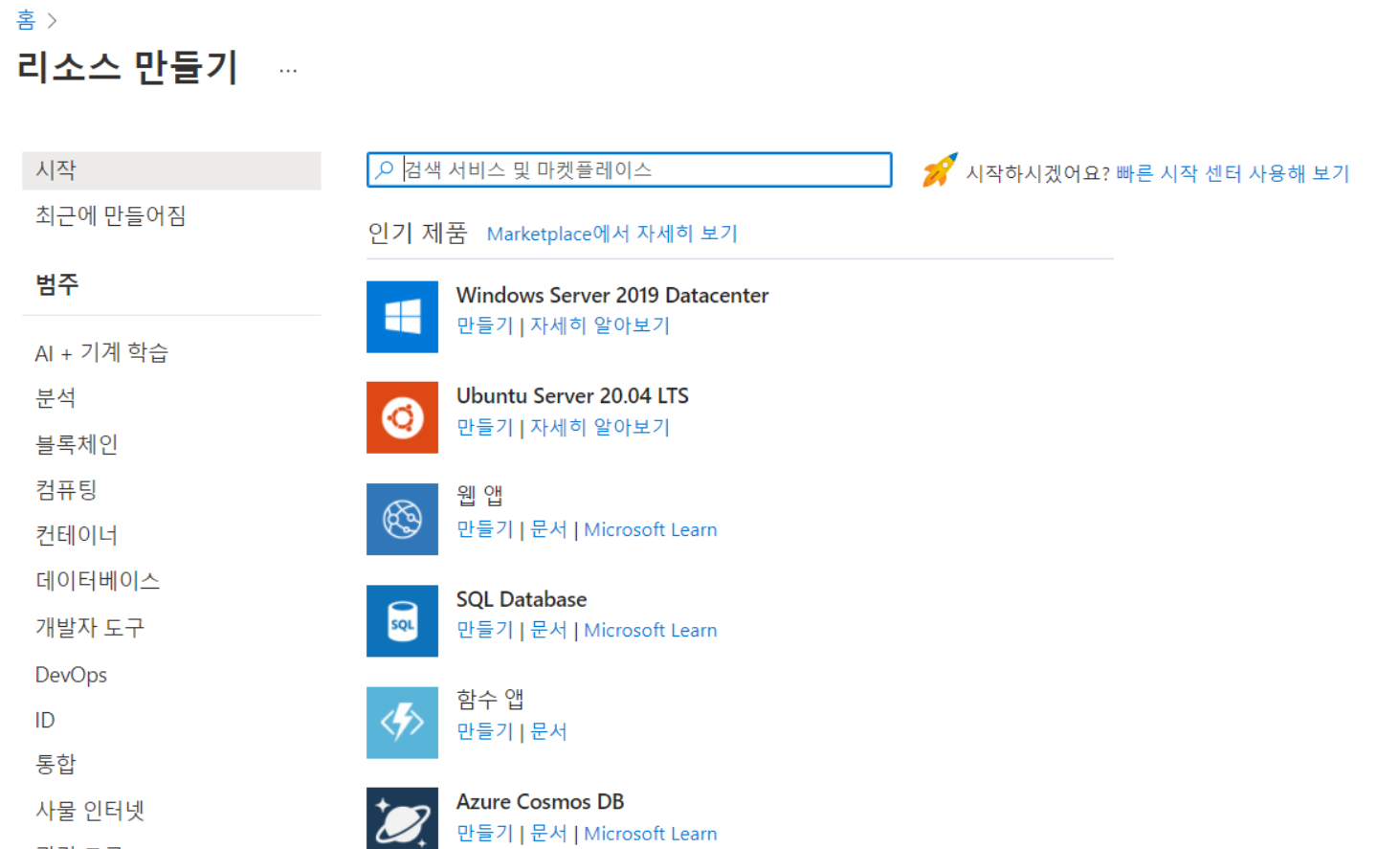This screenshot has width=1400, height=849.
Task: Select the 통합 category
Action: click(x=56, y=764)
